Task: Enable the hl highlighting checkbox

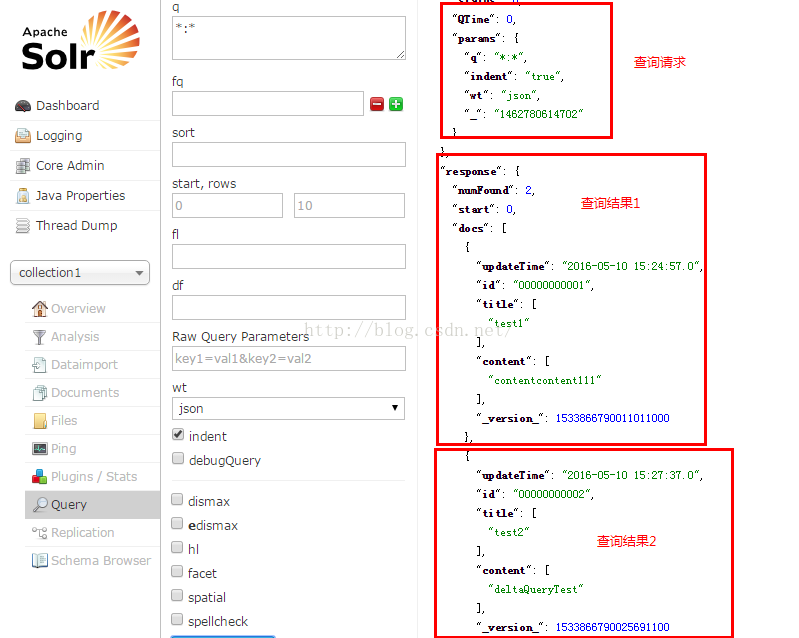Action: tap(177, 547)
